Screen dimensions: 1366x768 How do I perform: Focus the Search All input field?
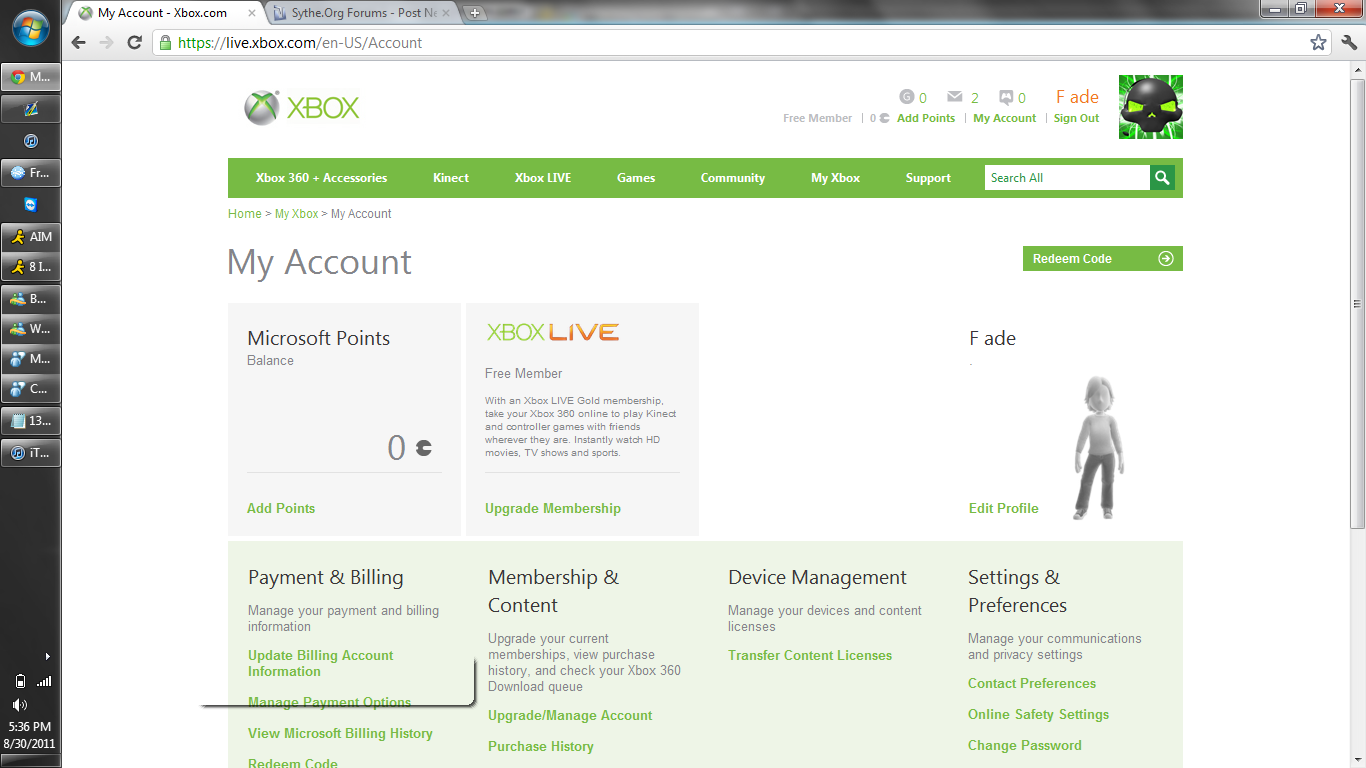1067,178
